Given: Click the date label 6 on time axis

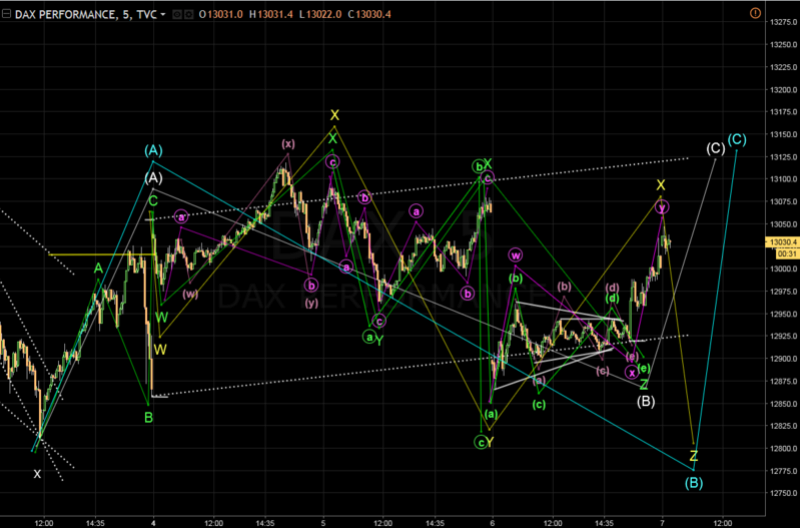Looking at the screenshot, I should coord(492,523).
